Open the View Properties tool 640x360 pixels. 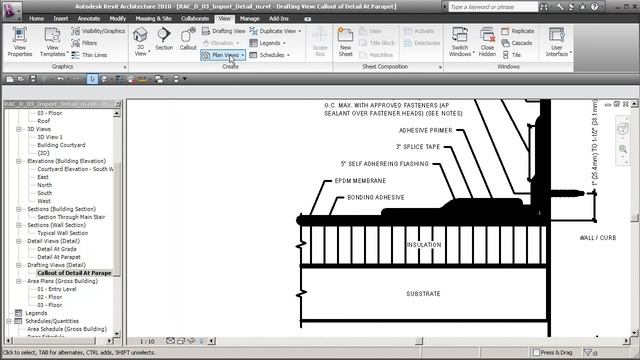click(20, 42)
